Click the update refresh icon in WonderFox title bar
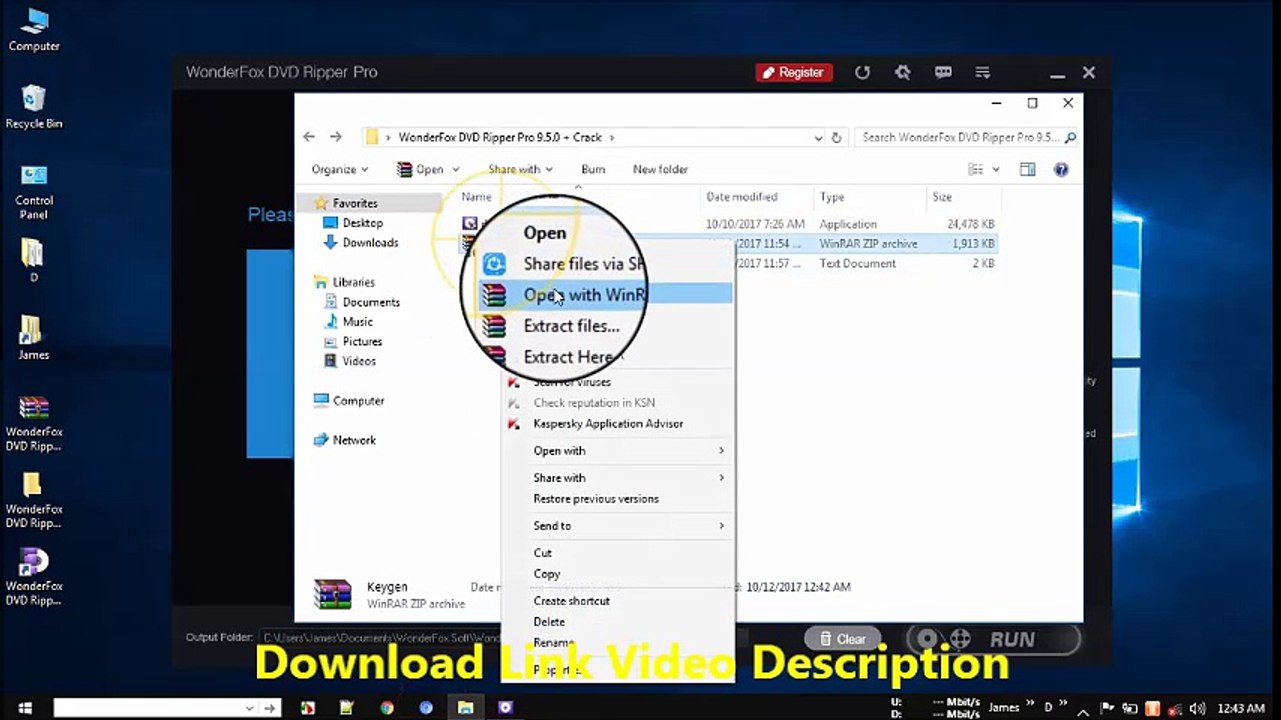This screenshot has width=1281, height=720. [862, 73]
